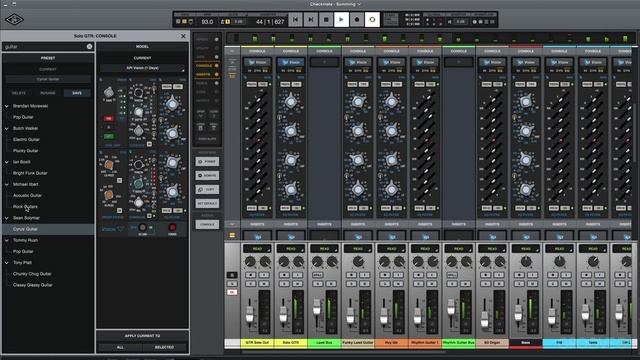This screenshot has height=360, width=640.
Task: Click the 93.0 tempo value
Action: [207, 22]
